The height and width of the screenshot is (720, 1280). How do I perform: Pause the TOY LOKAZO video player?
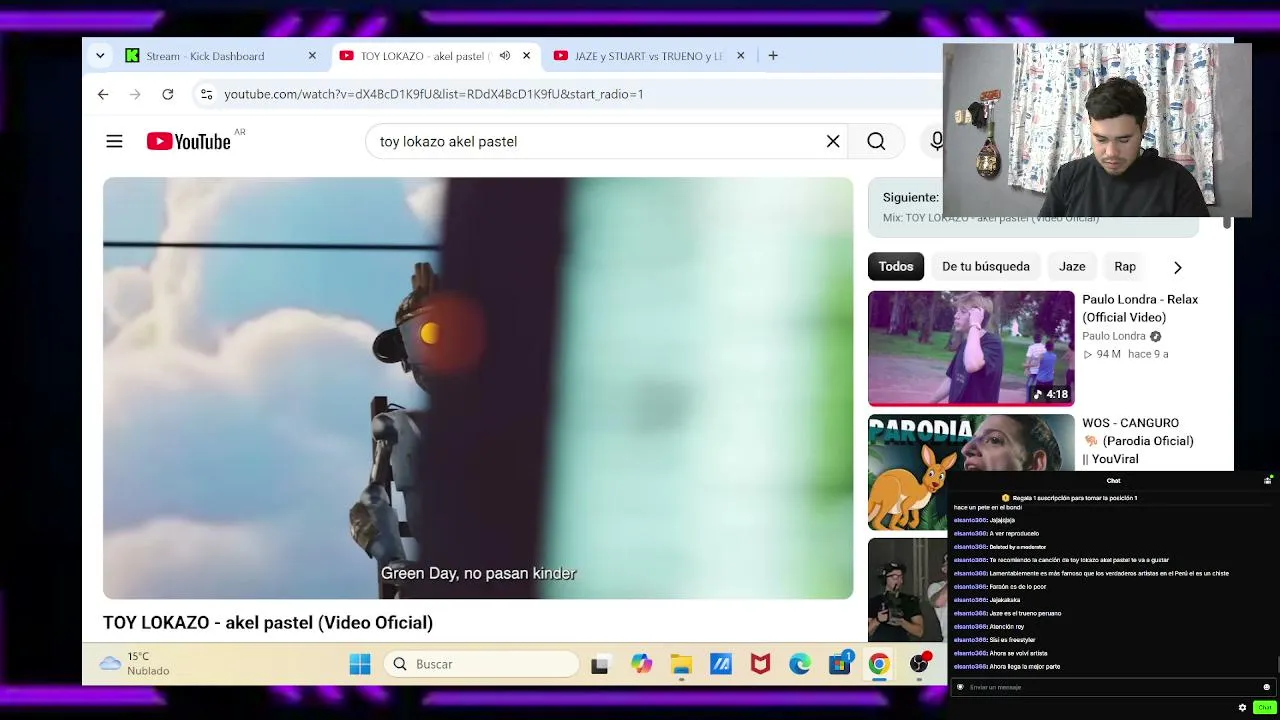click(478, 388)
